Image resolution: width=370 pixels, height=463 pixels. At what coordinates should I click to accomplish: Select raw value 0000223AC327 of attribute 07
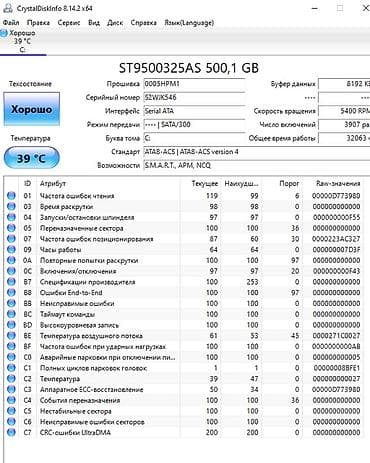point(336,239)
